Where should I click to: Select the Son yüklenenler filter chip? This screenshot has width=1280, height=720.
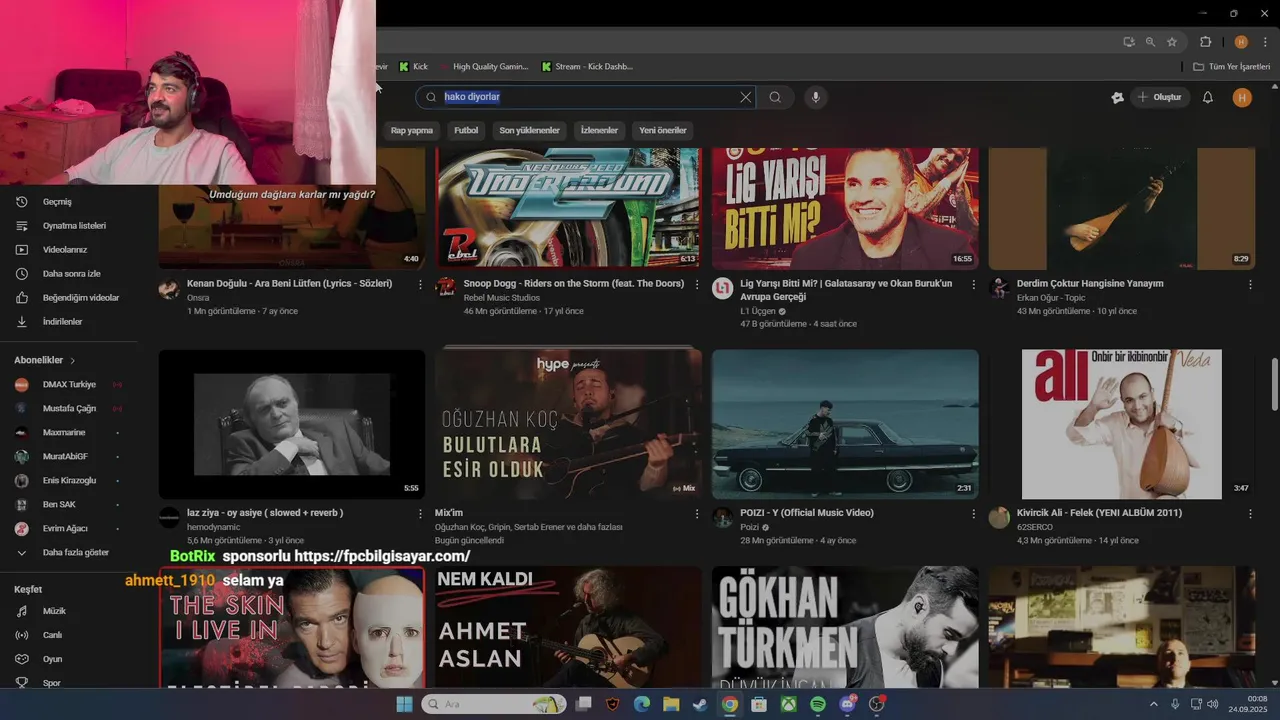[530, 130]
